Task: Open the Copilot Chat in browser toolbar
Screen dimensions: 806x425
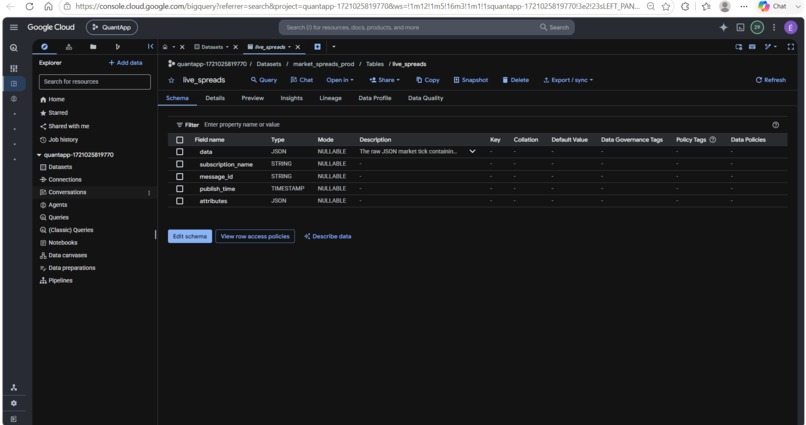Action: pyautogui.click(x=773, y=6)
